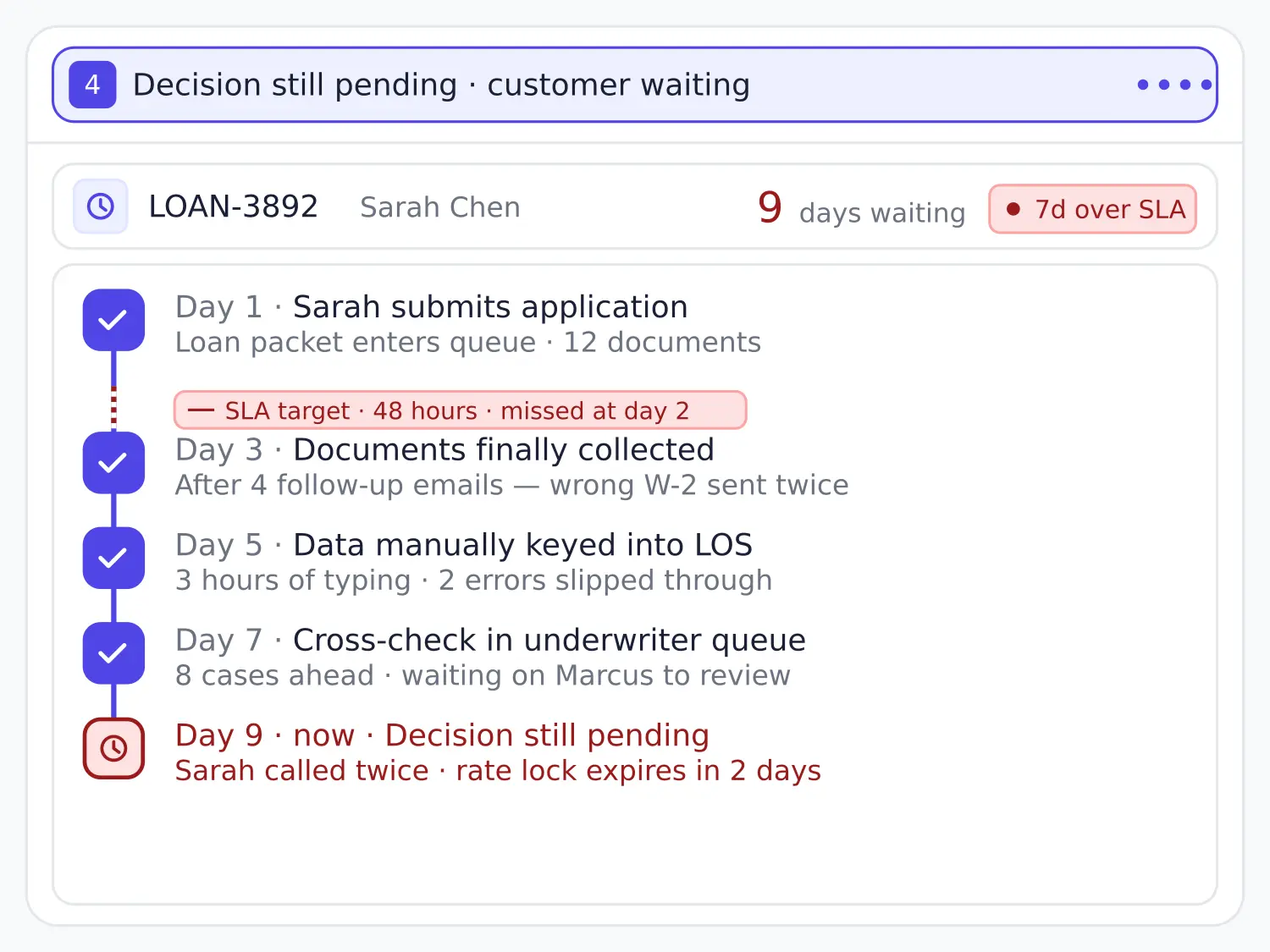Click the 7d over SLA badge
1270x952 pixels.
click(1093, 209)
